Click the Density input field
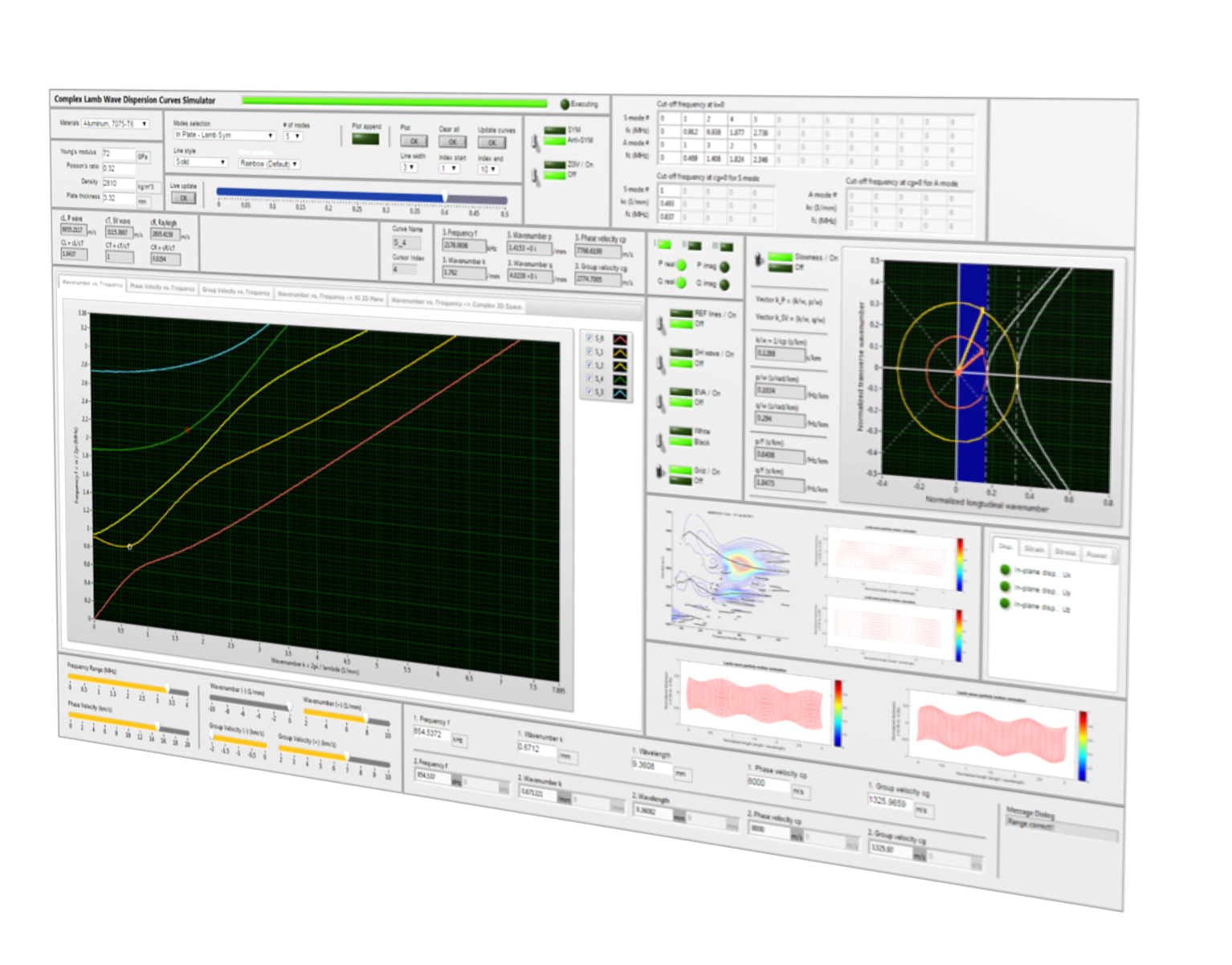The height and width of the screenshot is (965, 1232). [118, 183]
